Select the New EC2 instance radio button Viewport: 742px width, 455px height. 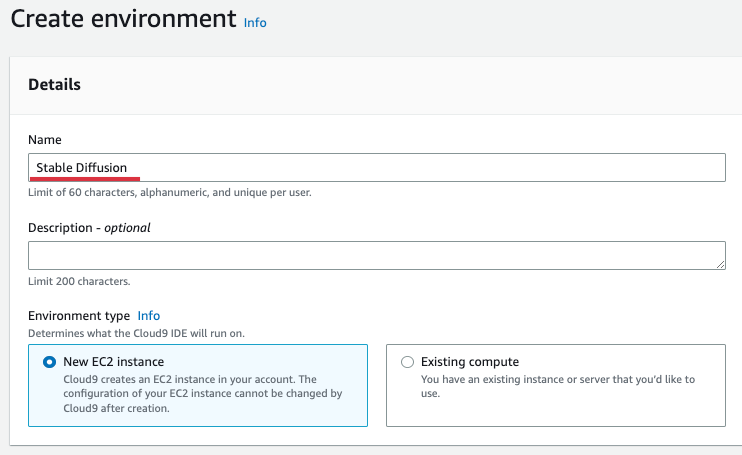[49, 362]
